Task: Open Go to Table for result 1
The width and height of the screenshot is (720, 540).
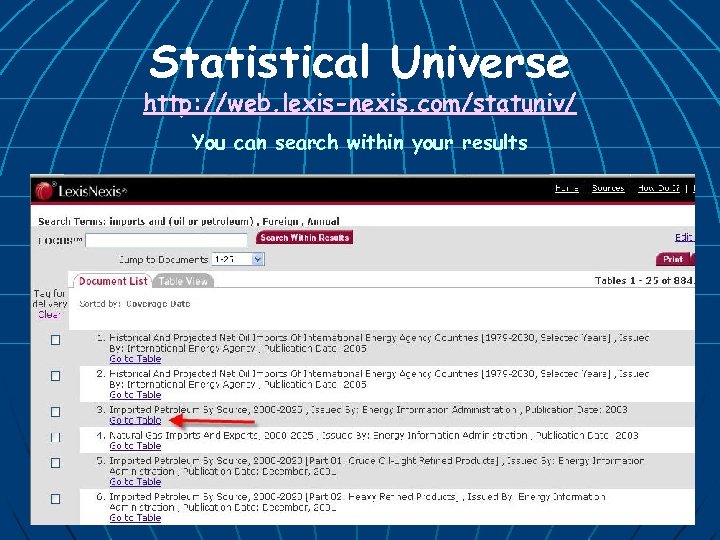Action: point(135,359)
